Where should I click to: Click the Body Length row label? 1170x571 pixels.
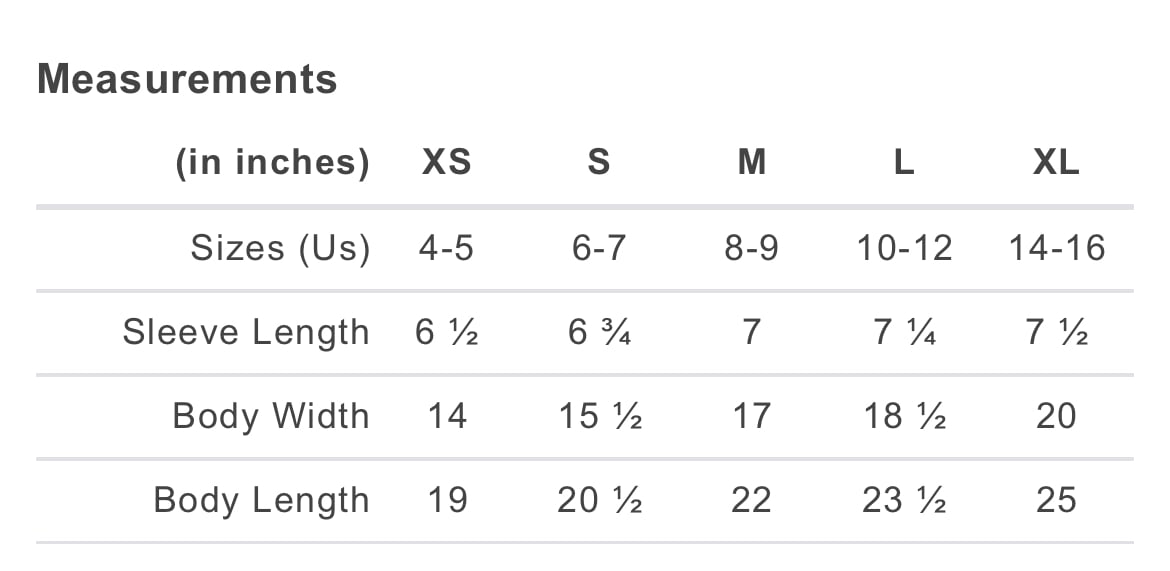(261, 500)
